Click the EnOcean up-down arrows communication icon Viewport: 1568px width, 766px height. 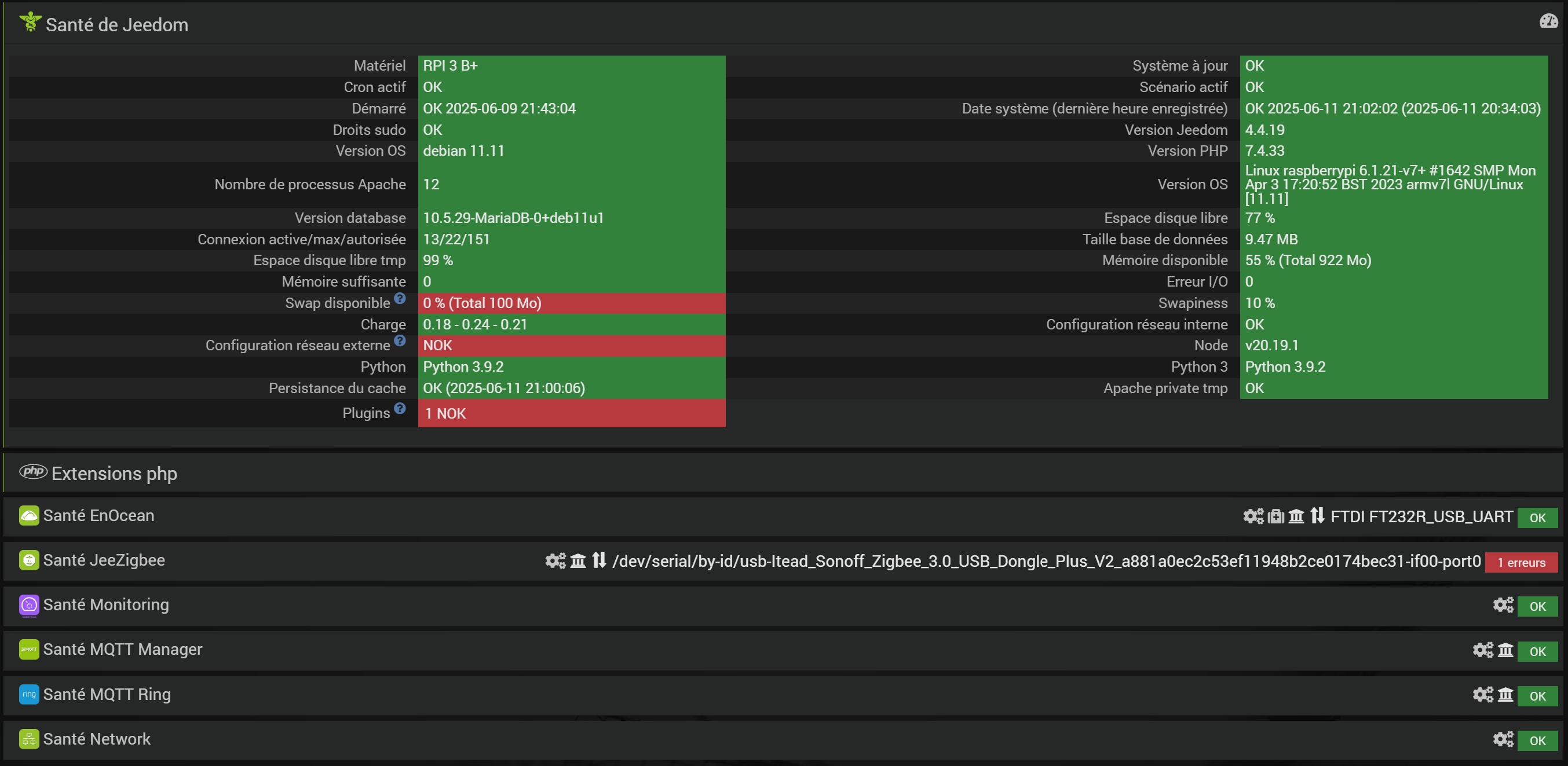(1317, 516)
